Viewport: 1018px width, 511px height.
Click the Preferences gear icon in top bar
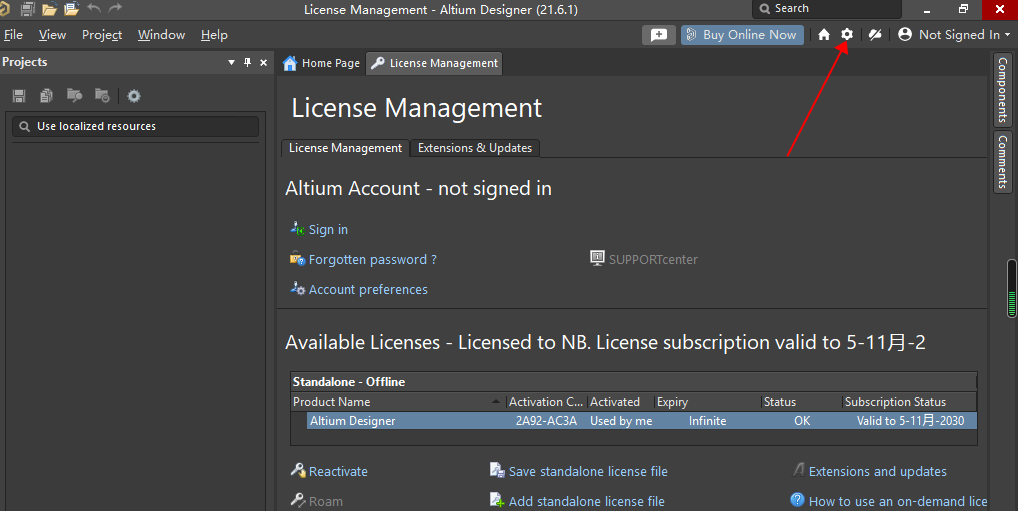(x=847, y=34)
